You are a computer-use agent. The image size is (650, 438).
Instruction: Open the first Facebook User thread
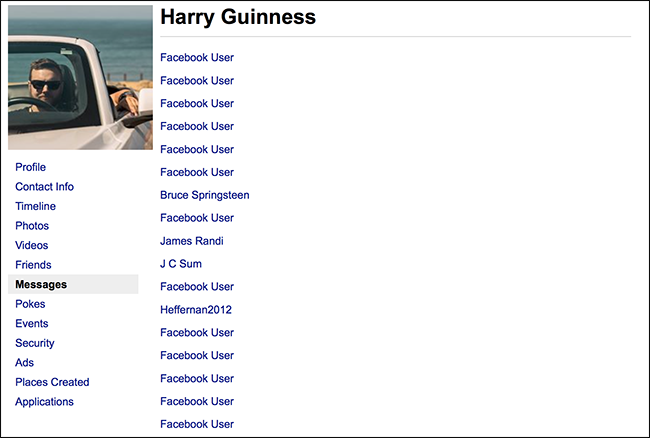click(197, 58)
